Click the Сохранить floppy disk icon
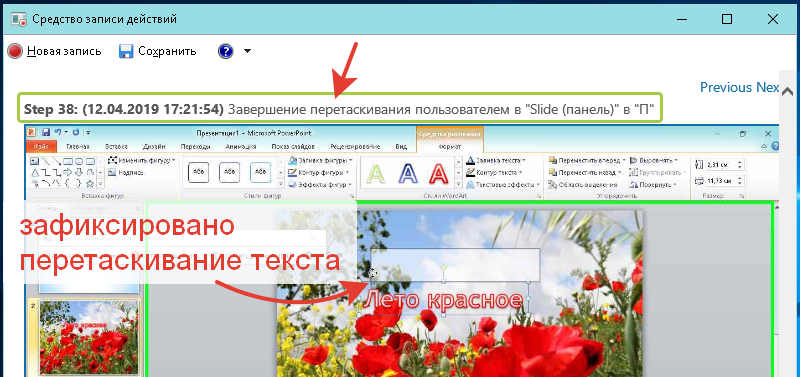 pyautogui.click(x=126, y=51)
